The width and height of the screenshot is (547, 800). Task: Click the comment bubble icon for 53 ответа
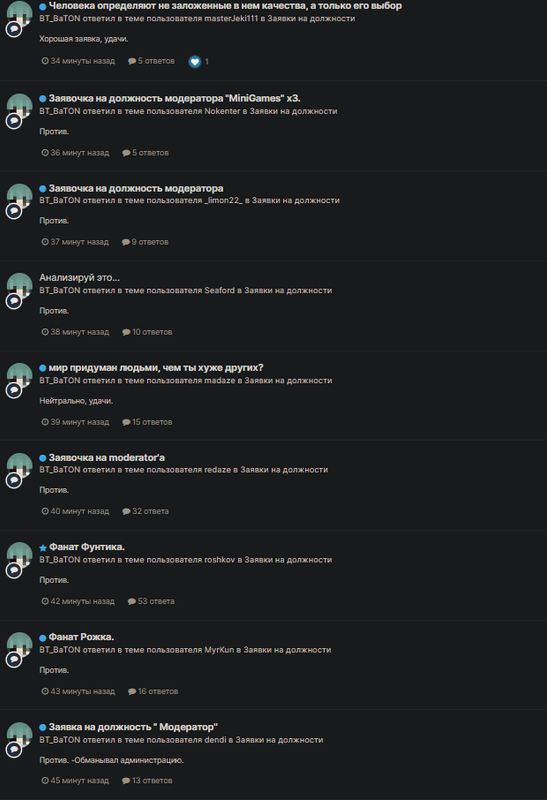click(132, 602)
